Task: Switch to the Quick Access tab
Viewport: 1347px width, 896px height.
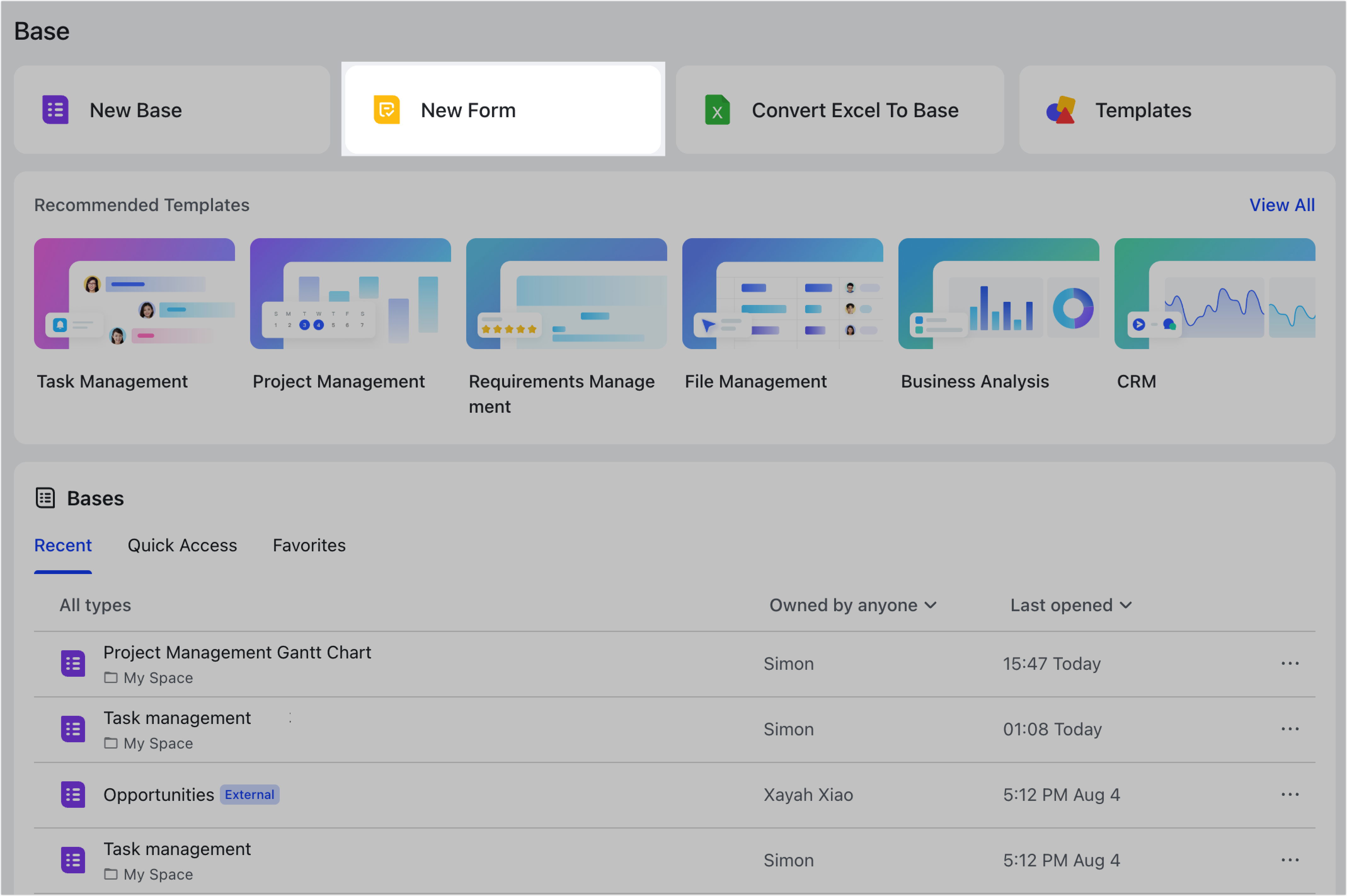Action: [x=182, y=545]
